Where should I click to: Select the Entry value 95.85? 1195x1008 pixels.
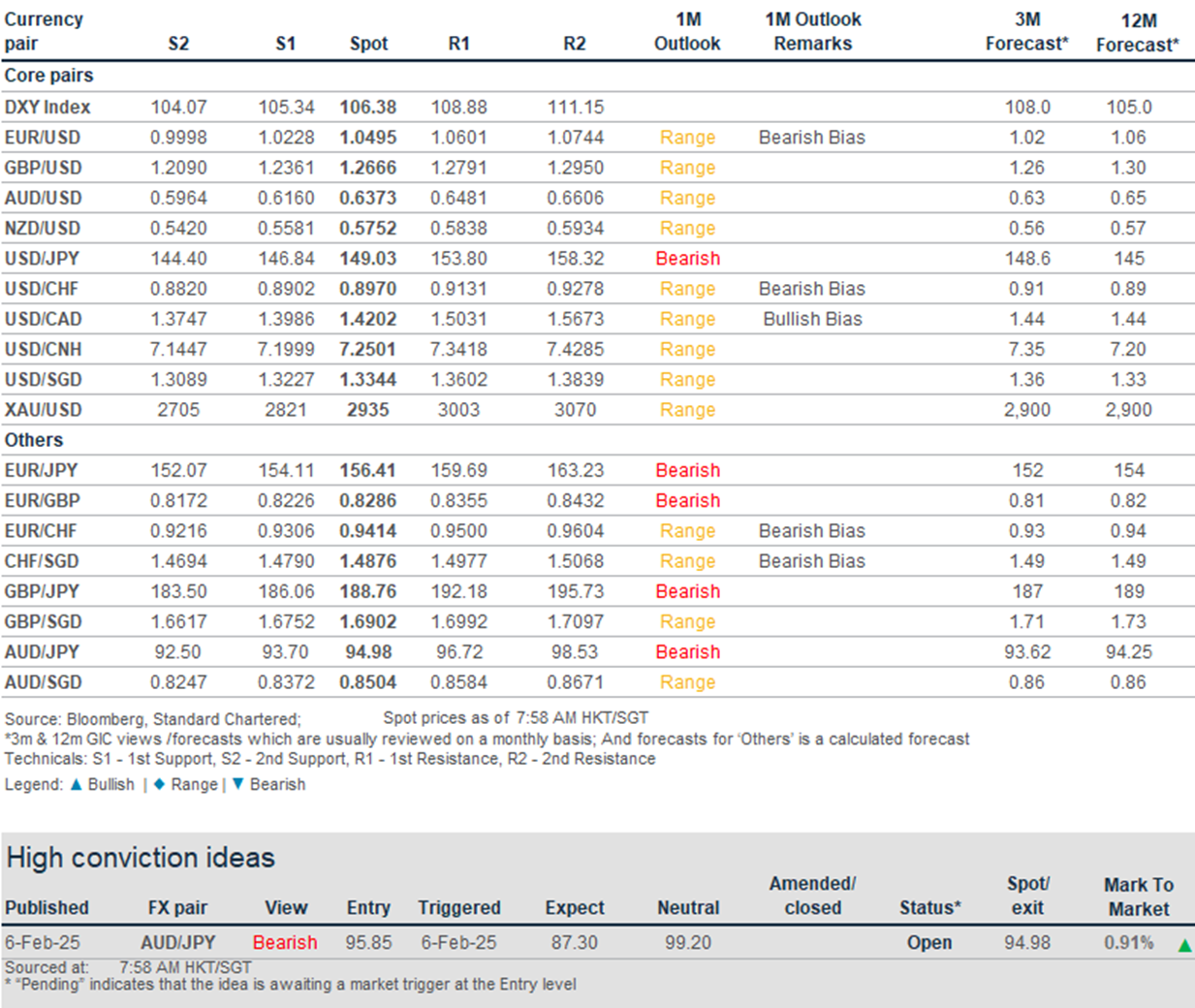pyautogui.click(x=368, y=942)
